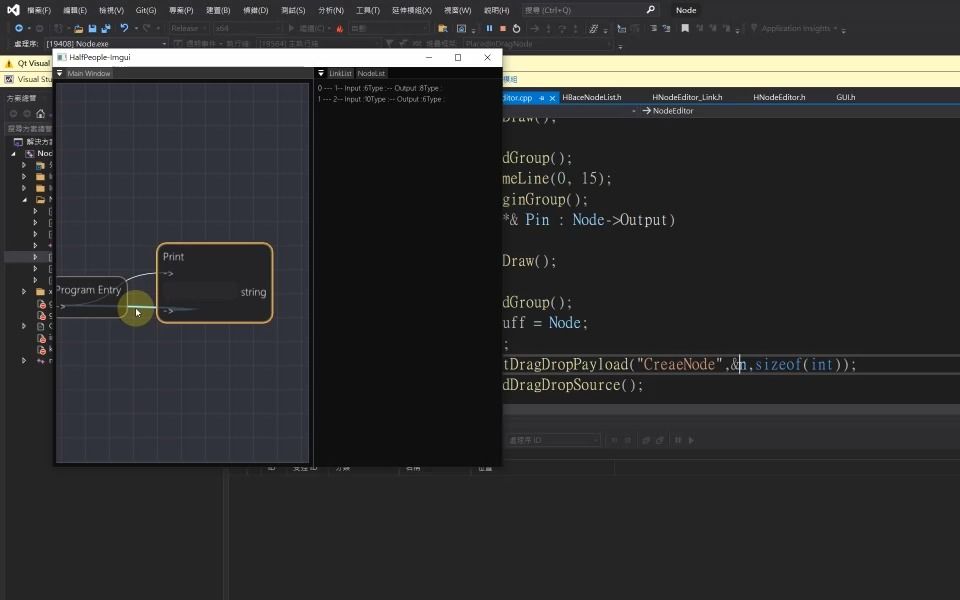Click the Home icon in Solution Explorer
The height and width of the screenshot is (600, 960).
pyautogui.click(x=41, y=113)
